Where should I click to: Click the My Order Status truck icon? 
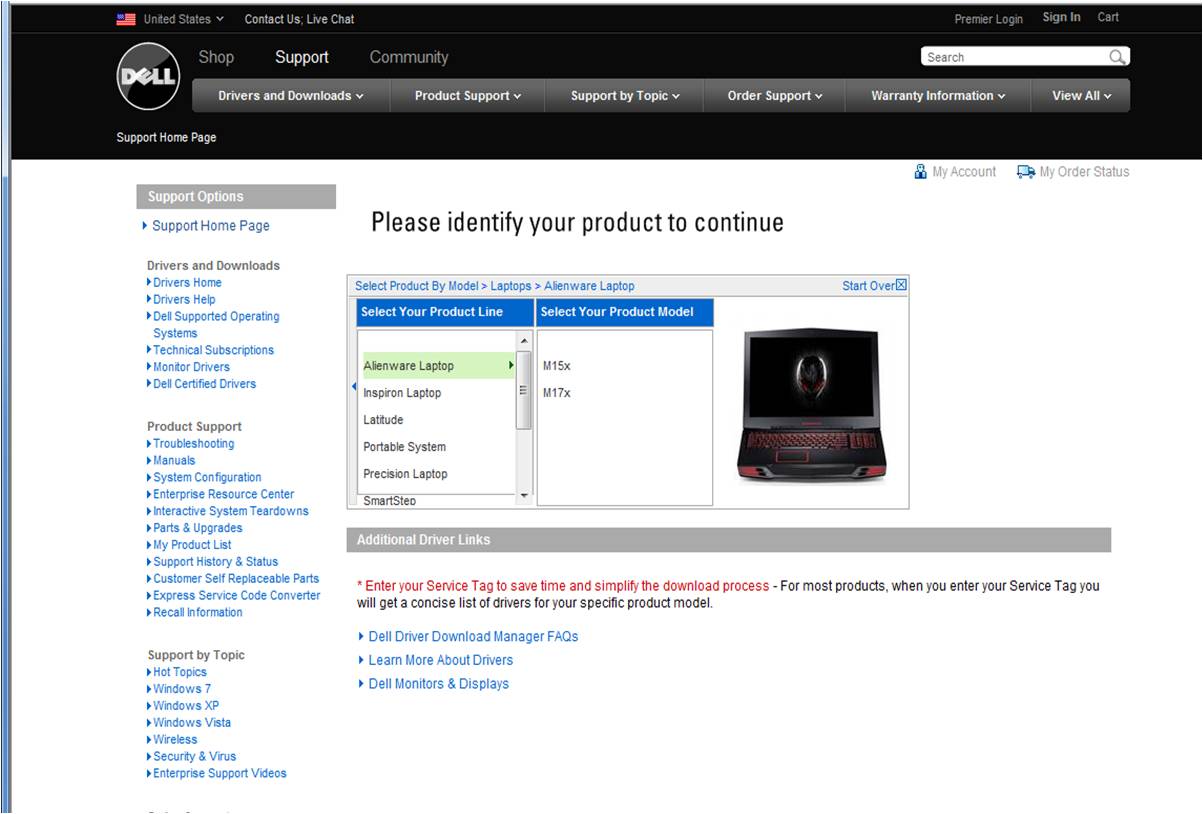coord(1026,172)
